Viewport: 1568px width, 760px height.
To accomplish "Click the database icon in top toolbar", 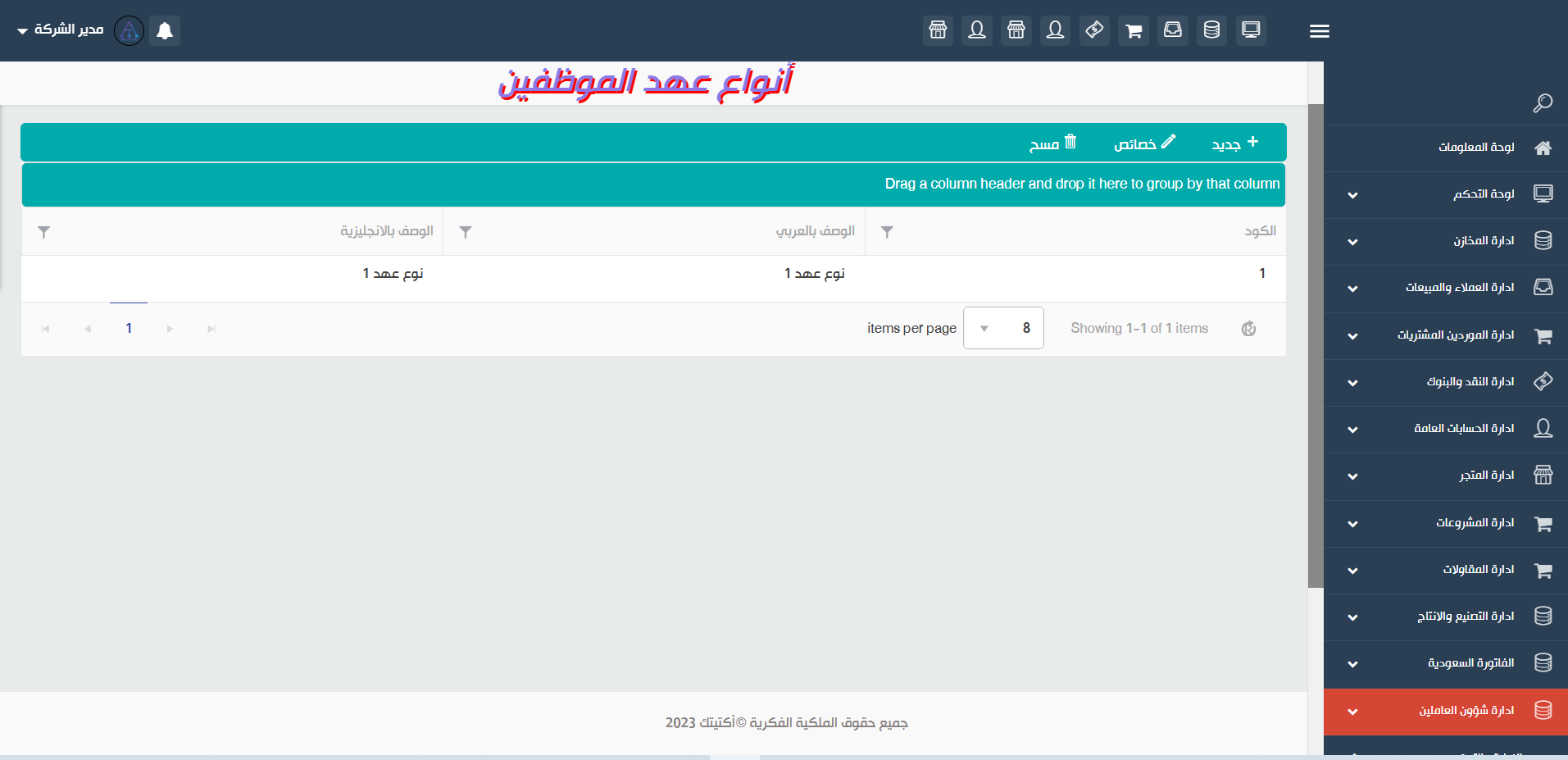I will pos(1211,30).
